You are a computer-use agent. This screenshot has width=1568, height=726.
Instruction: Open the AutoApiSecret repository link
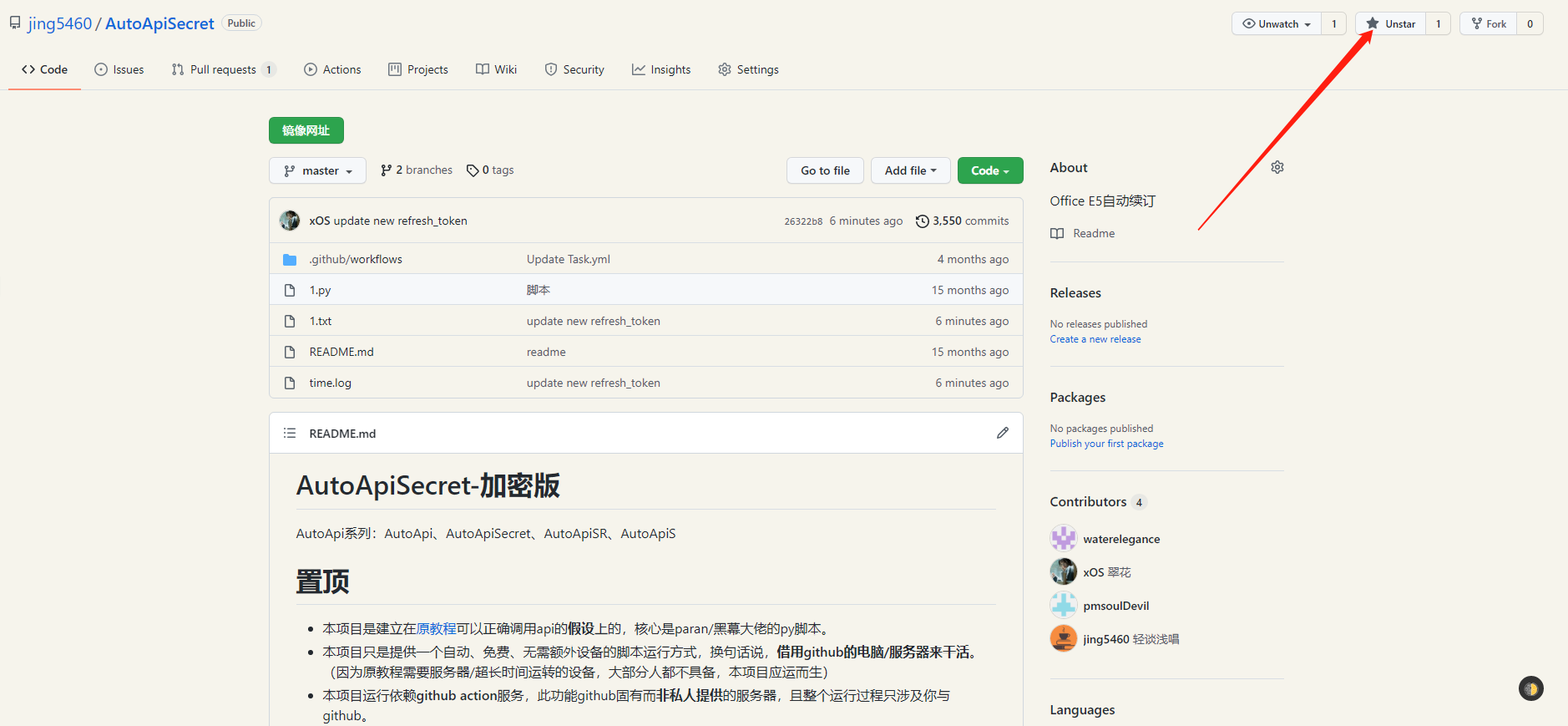(159, 23)
